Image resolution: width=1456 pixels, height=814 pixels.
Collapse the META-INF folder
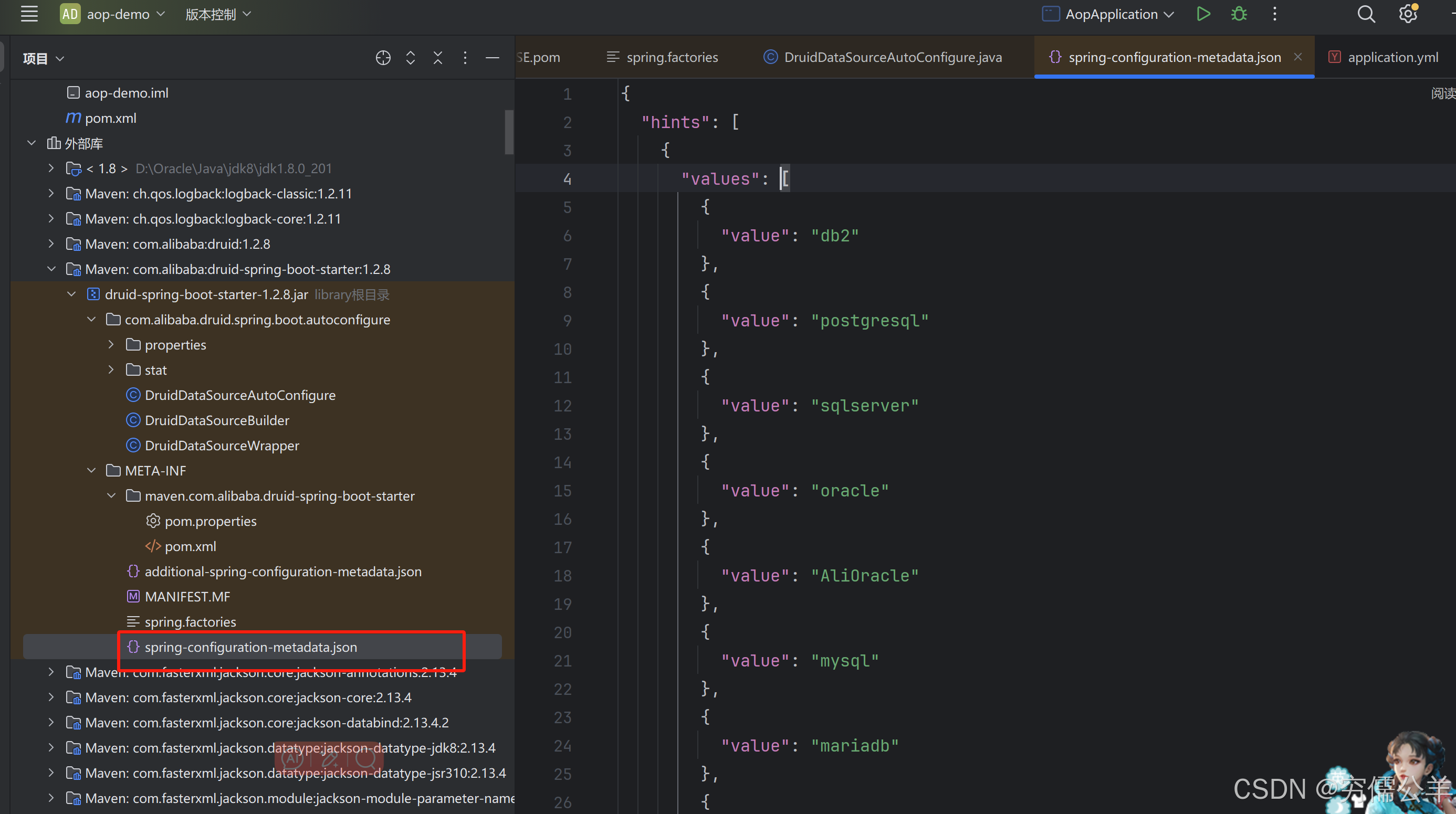pyautogui.click(x=91, y=471)
